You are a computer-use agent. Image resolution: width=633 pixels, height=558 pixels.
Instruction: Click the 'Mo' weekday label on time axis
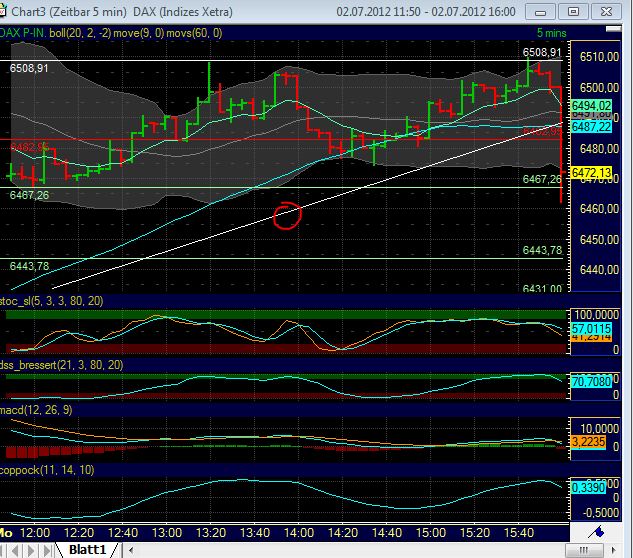tap(6, 533)
